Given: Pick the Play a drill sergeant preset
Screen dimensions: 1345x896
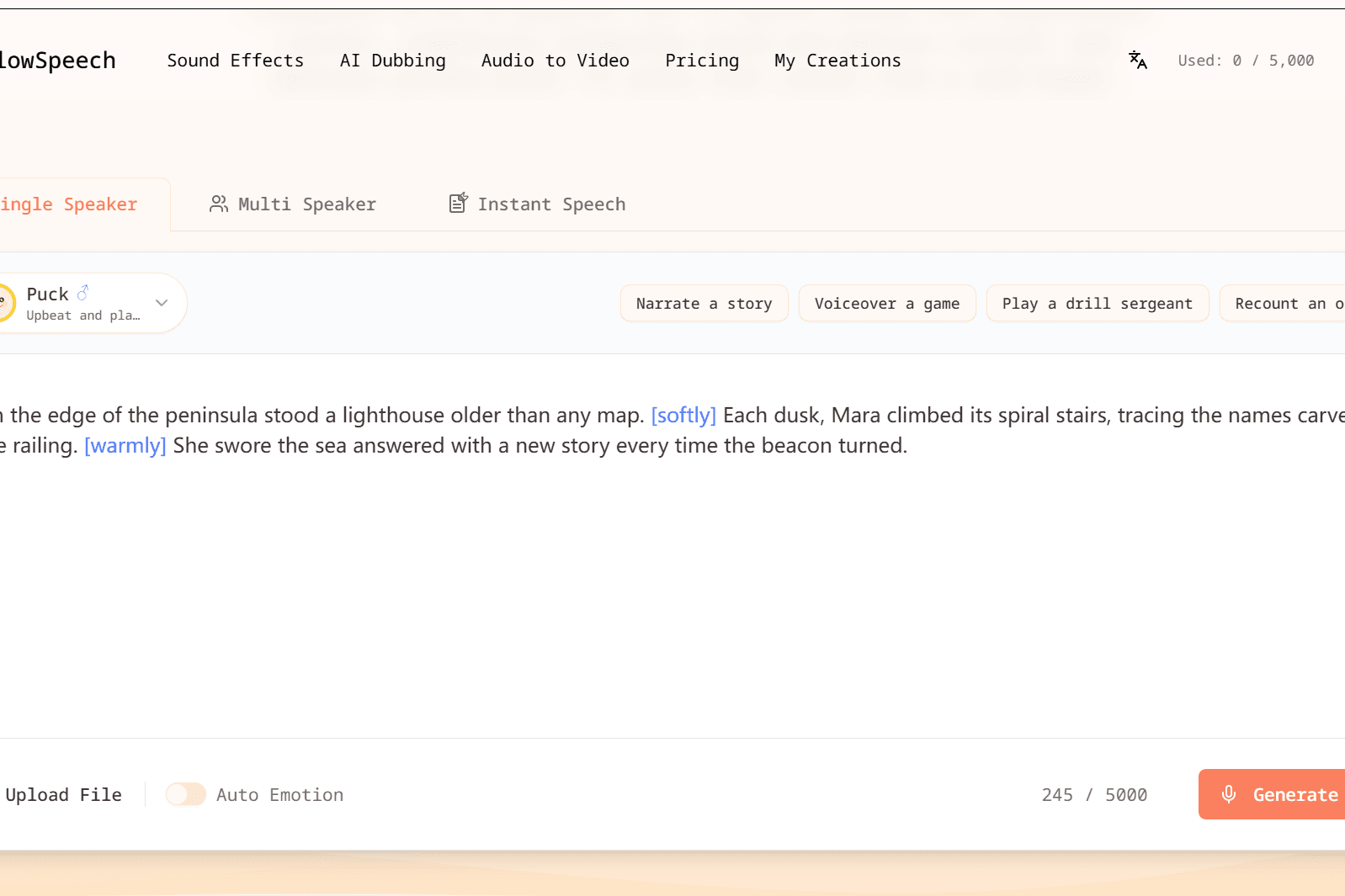Looking at the screenshot, I should [x=1097, y=304].
